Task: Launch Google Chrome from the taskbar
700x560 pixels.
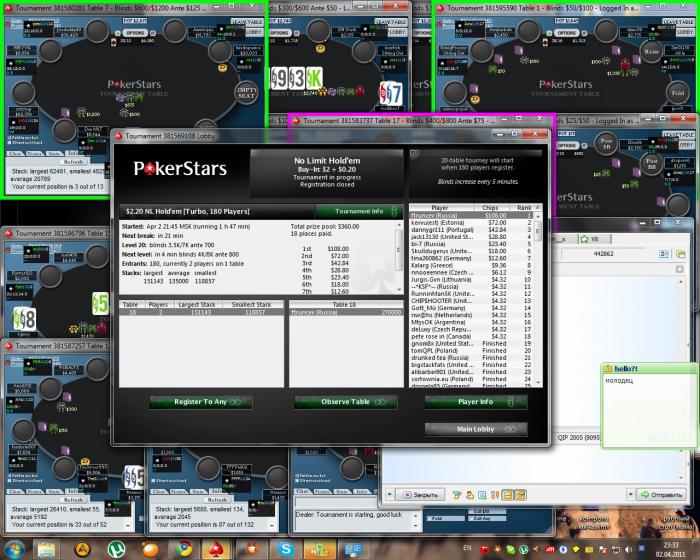Action: [x=183, y=549]
